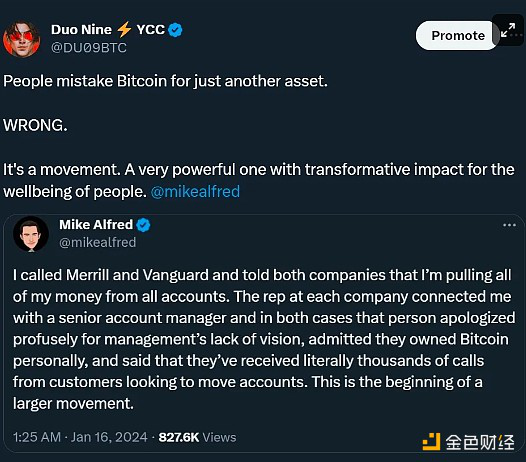The image size is (526, 462).
Task: Open the @mikealfred handle in the quoted tweet
Action: pos(98,242)
